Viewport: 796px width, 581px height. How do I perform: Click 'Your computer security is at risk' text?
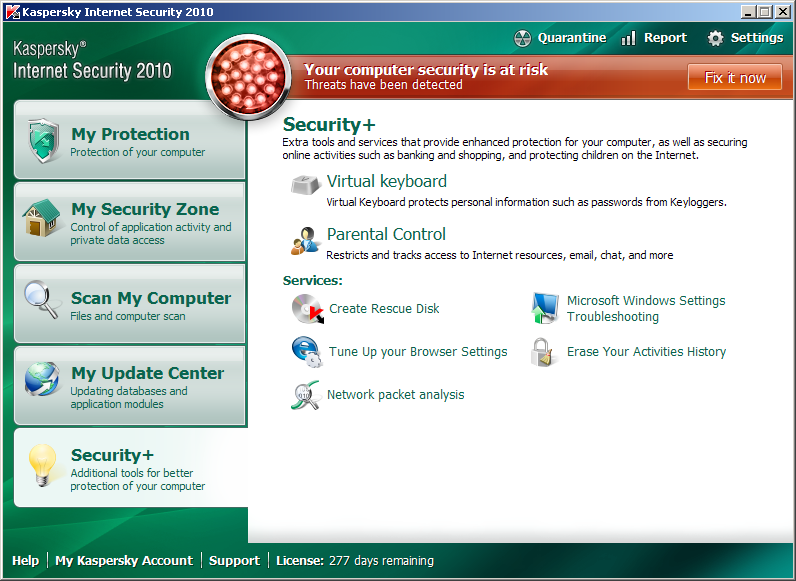coord(426,70)
